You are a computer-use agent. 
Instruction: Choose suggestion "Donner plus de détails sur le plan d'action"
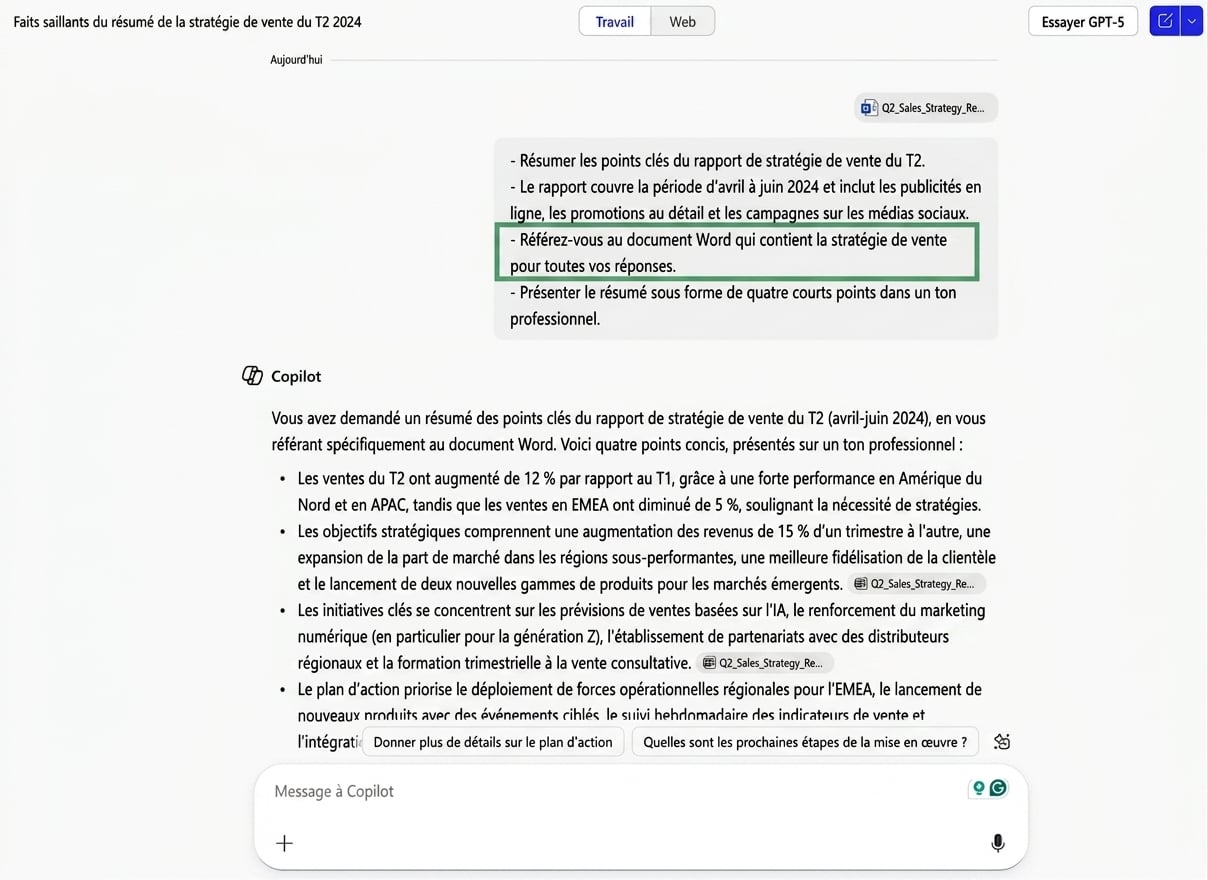[493, 742]
